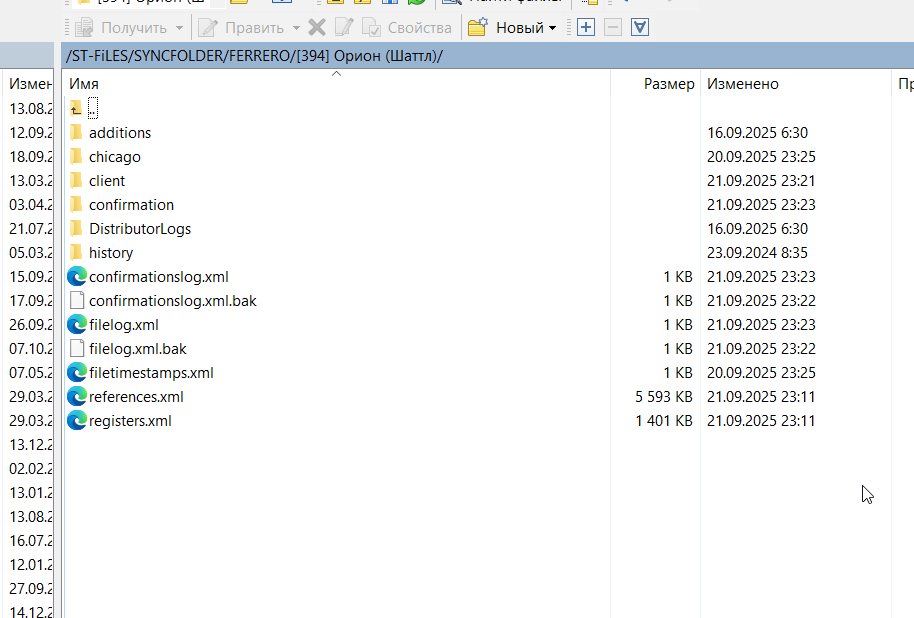The height and width of the screenshot is (618, 914).
Task: Click the filetimestamps.xml Edge file icon
Action: (77, 373)
